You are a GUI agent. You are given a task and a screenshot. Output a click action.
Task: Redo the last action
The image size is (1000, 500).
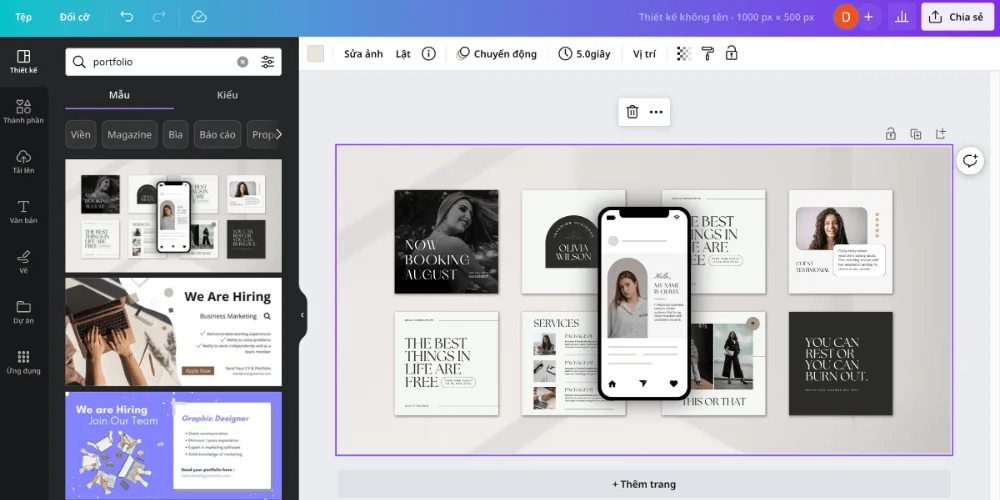pyautogui.click(x=161, y=17)
